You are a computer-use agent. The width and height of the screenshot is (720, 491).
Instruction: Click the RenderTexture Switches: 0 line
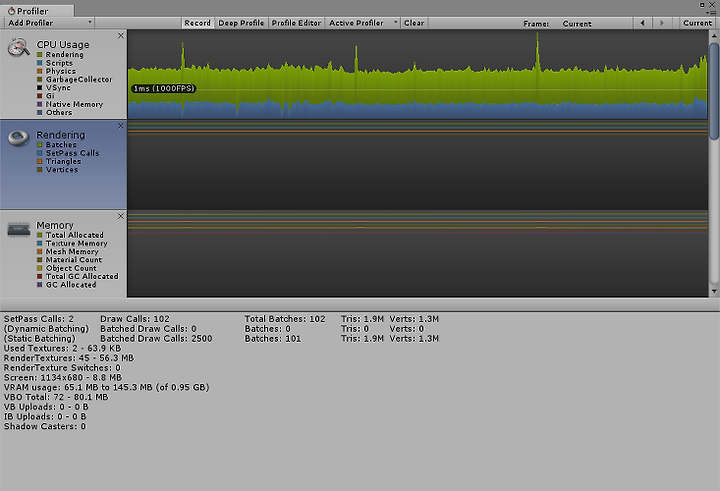tap(62, 368)
